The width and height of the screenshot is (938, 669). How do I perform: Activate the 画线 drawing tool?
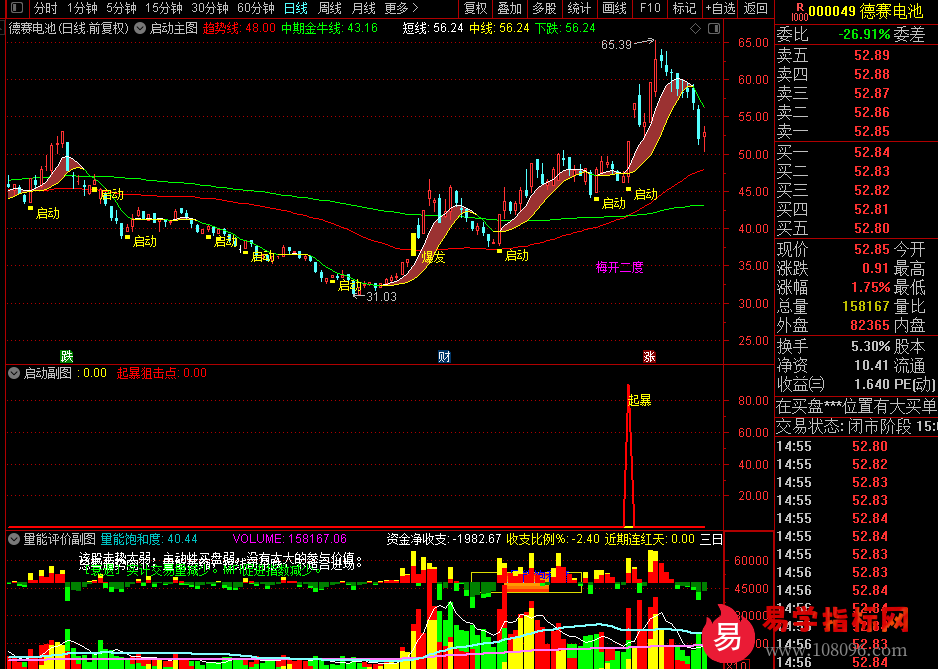point(614,8)
